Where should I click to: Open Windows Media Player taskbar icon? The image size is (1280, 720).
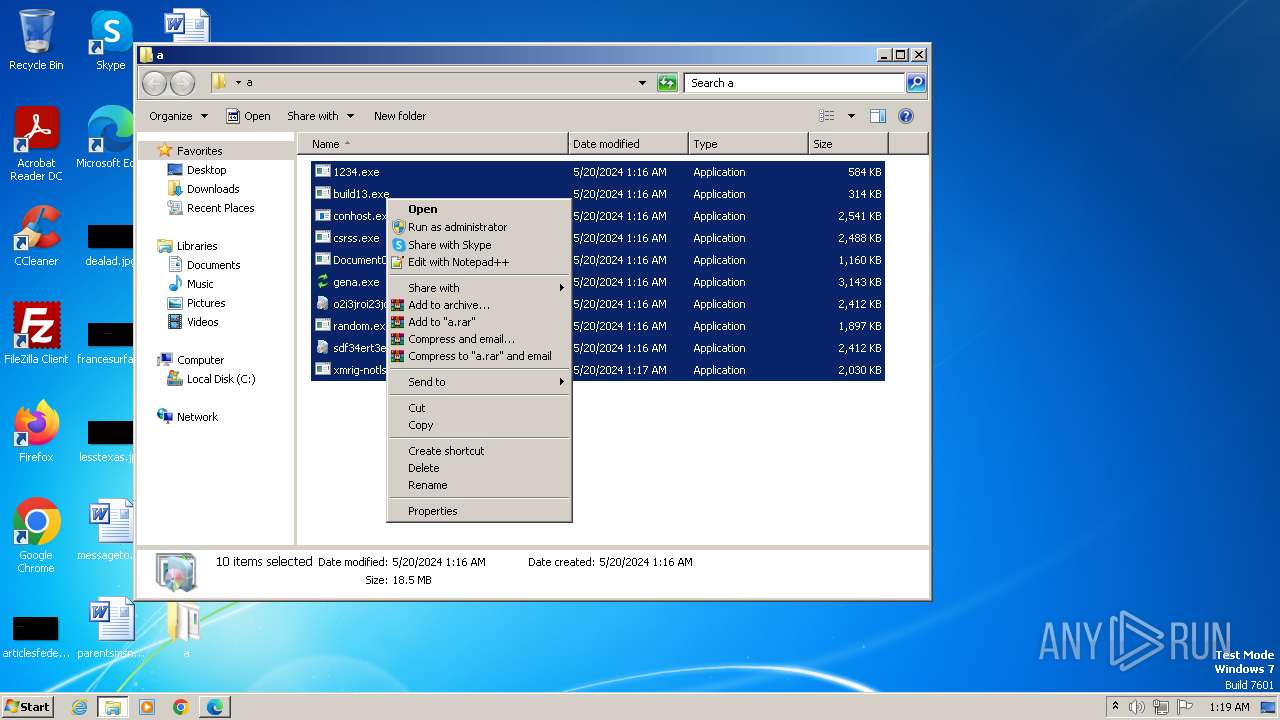pos(147,707)
